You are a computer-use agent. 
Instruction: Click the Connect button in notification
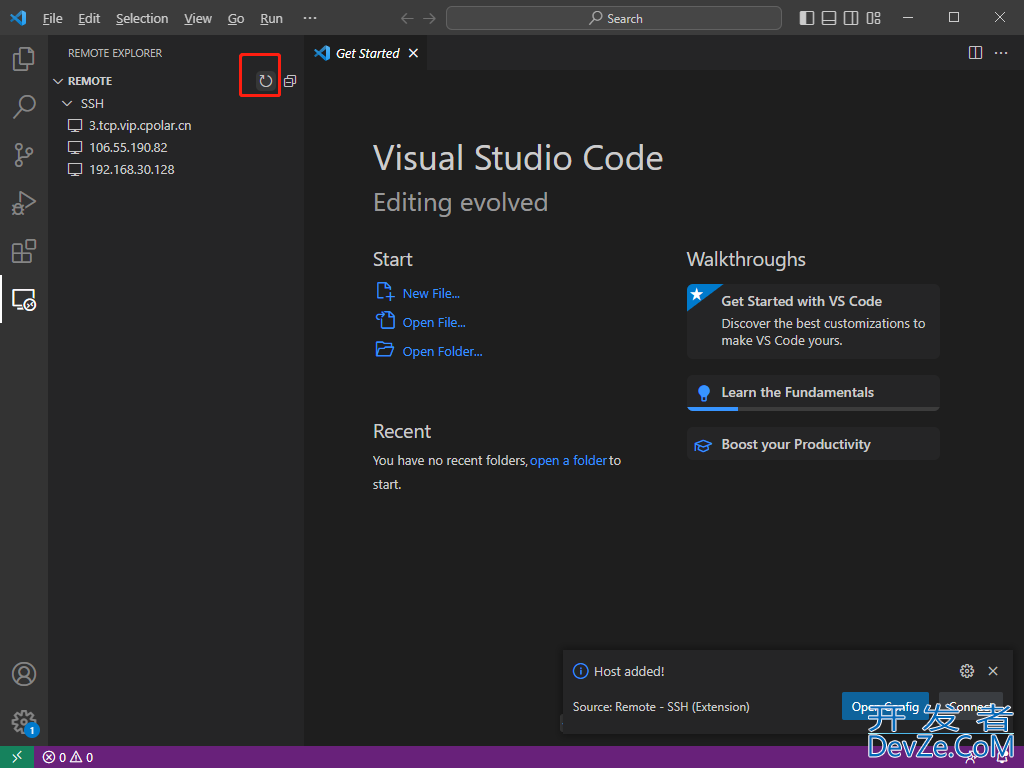970,707
